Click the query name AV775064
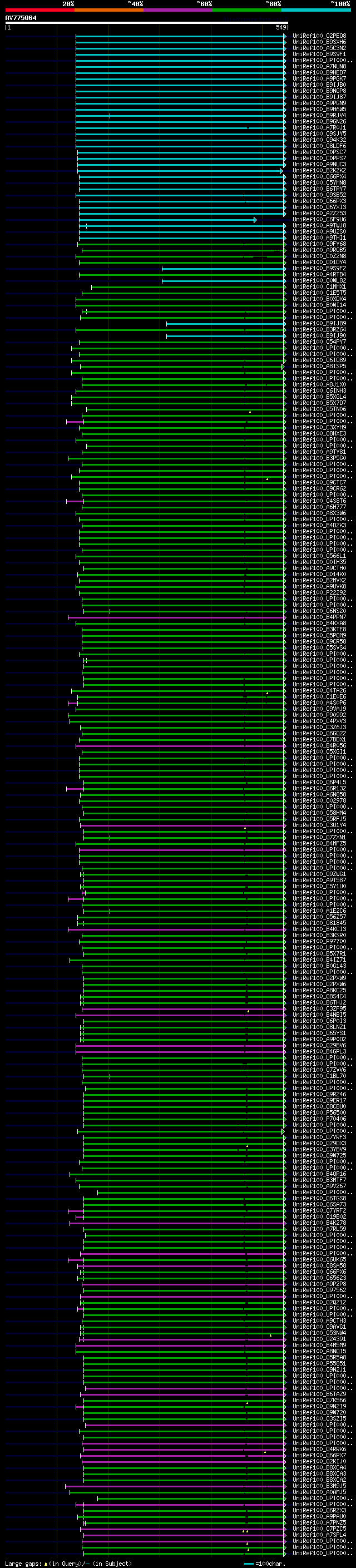Viewport: 356px width, 1568px height. pyautogui.click(x=21, y=18)
